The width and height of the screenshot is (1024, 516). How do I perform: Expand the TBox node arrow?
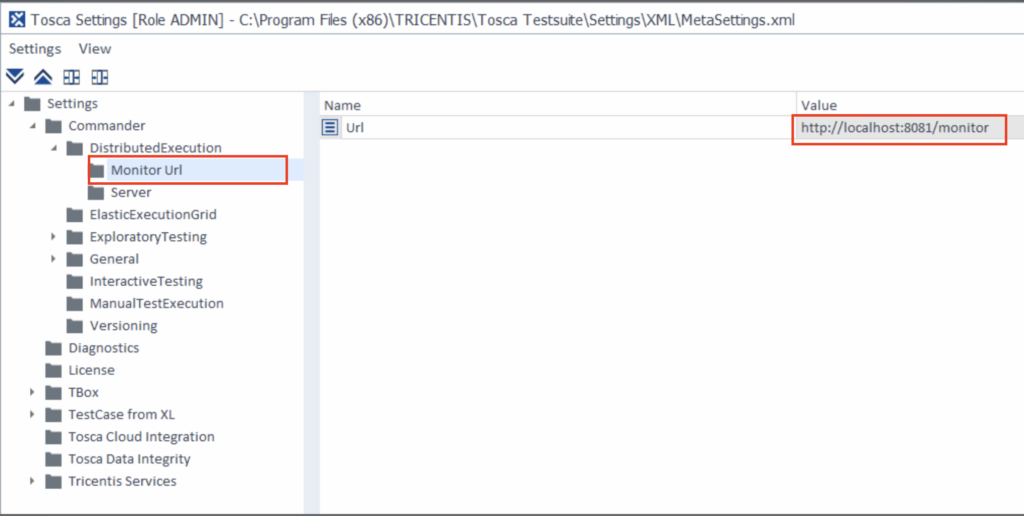click(32, 392)
